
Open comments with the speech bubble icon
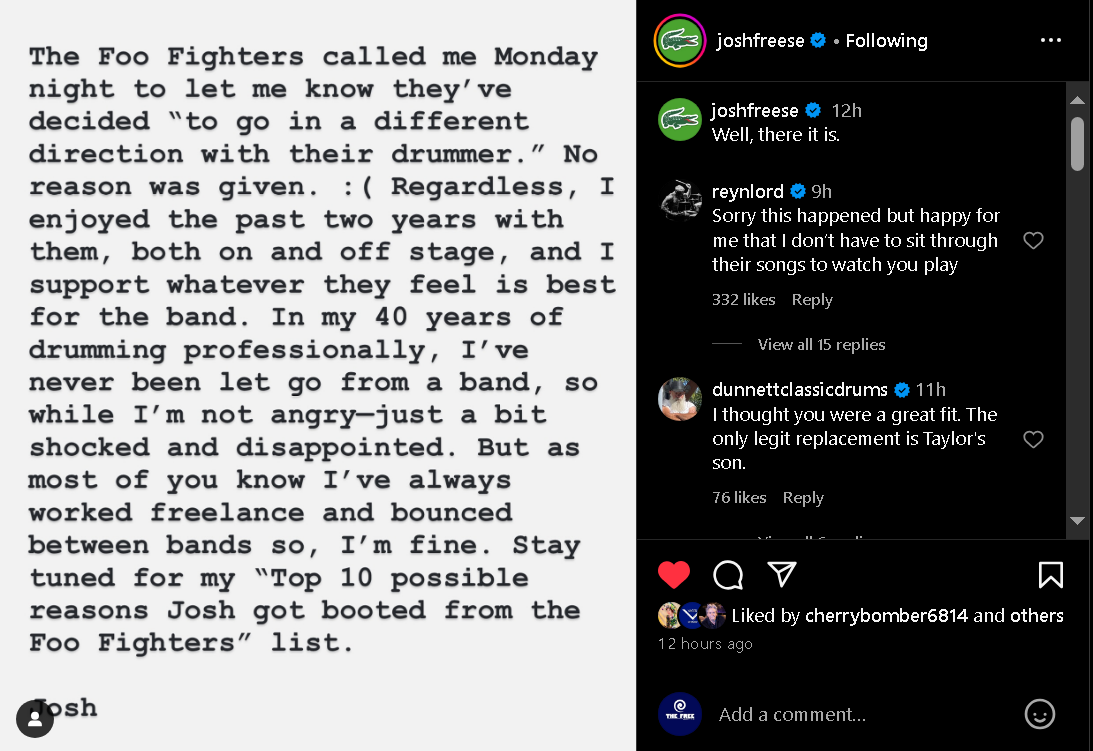point(728,574)
